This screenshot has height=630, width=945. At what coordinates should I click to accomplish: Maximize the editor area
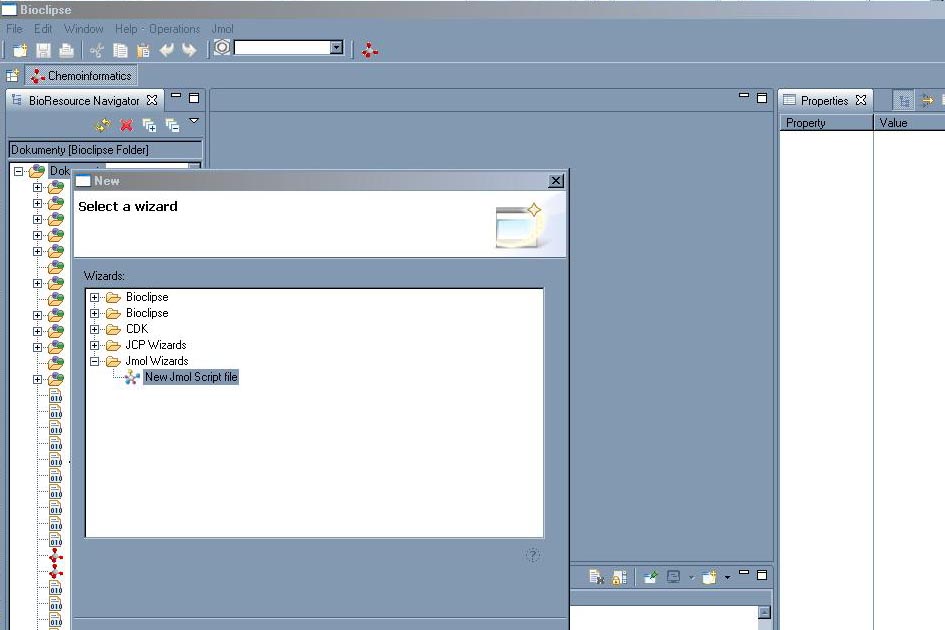[762, 98]
